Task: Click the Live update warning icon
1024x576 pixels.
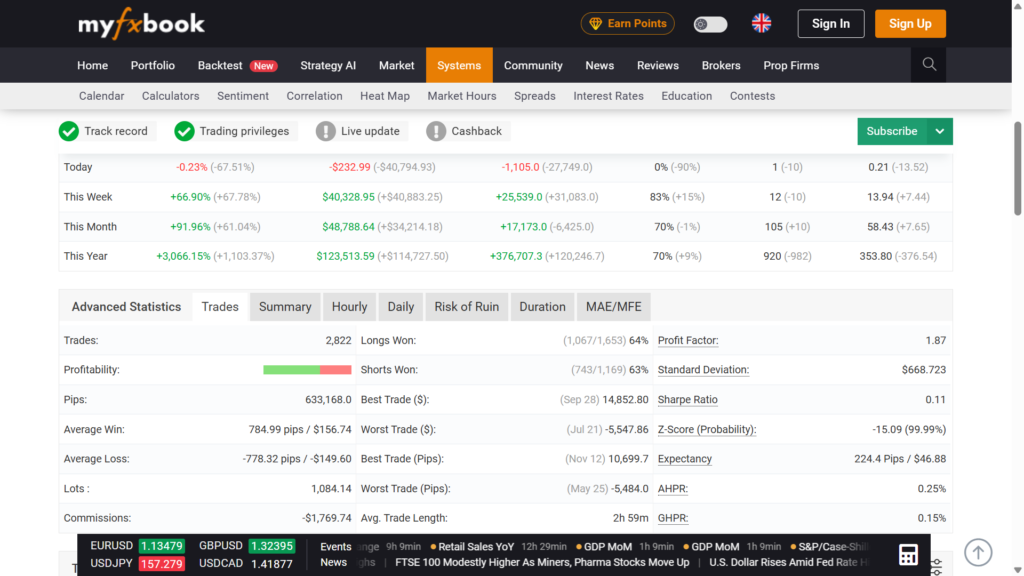Action: coord(325,131)
